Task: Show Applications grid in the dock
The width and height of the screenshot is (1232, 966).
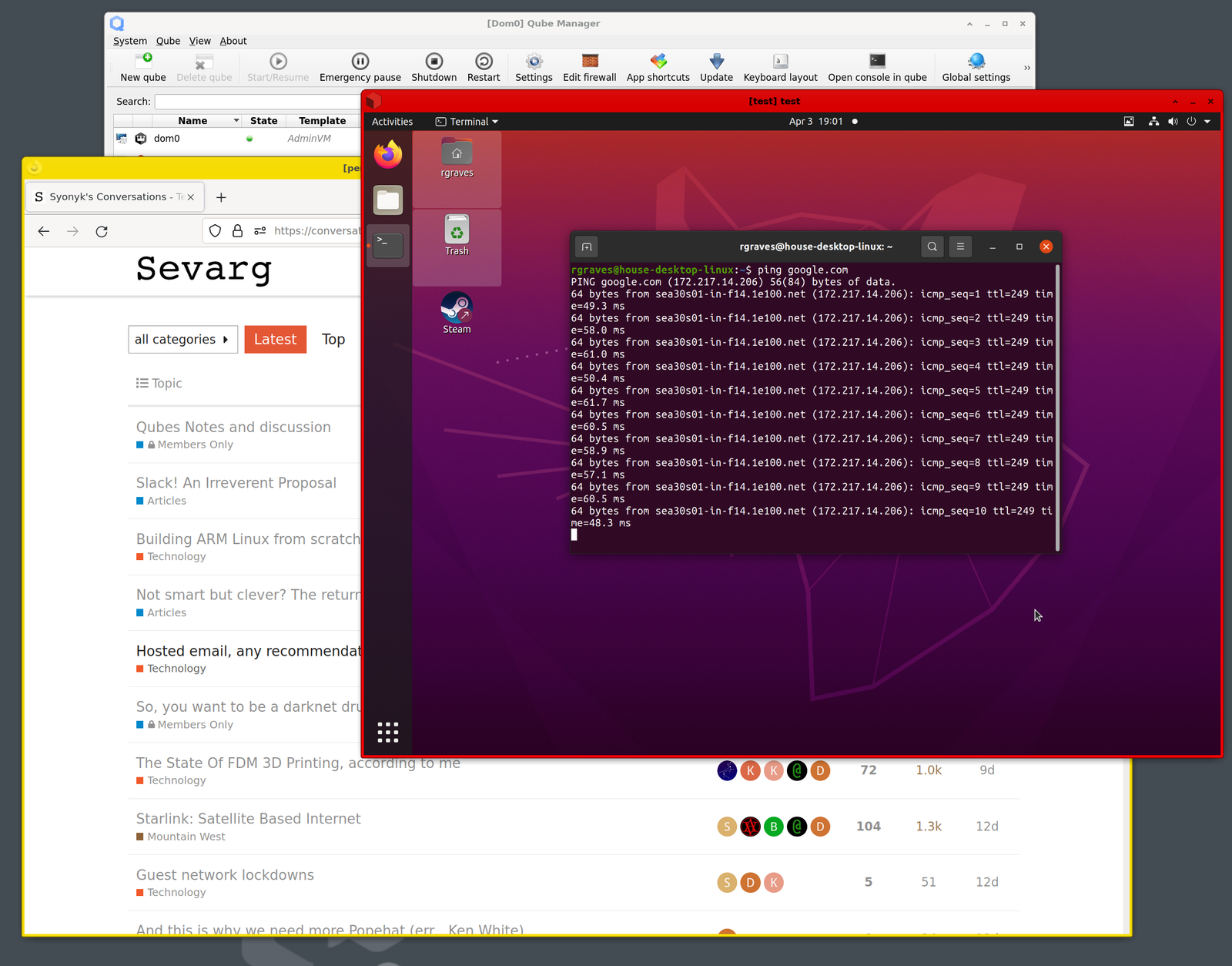Action: (388, 732)
